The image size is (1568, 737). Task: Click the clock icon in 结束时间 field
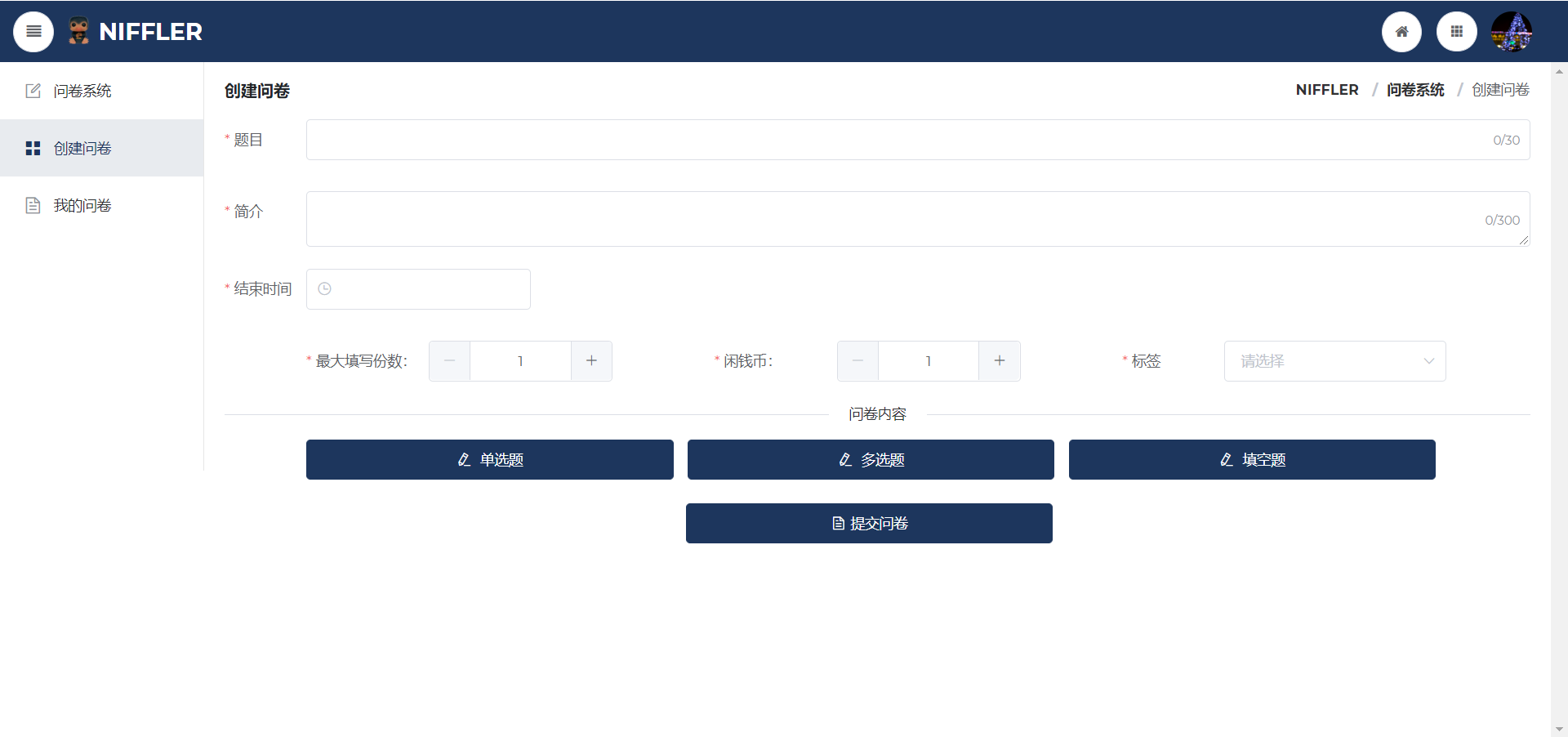click(x=324, y=289)
